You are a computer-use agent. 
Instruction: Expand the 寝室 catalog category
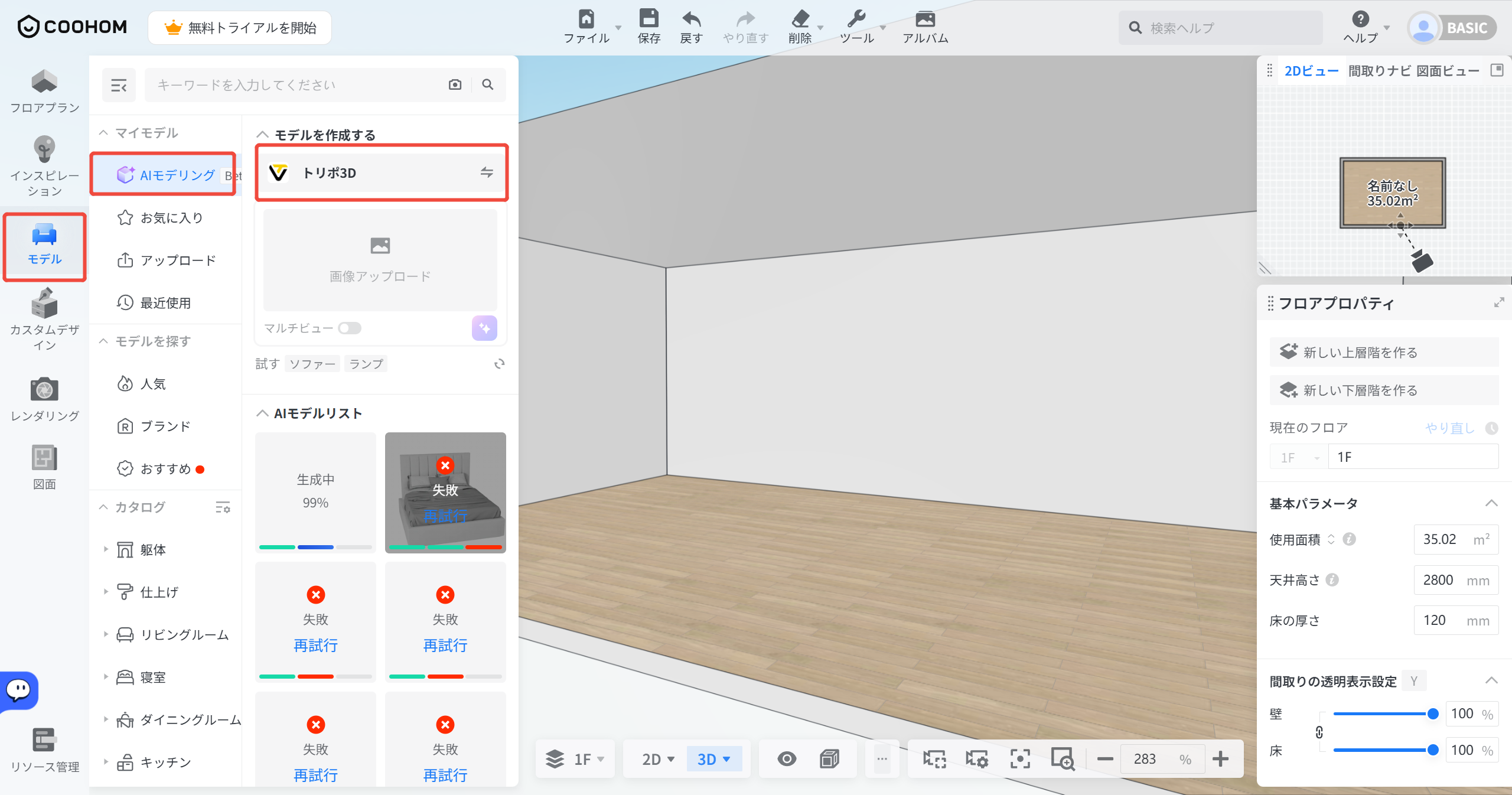point(106,677)
